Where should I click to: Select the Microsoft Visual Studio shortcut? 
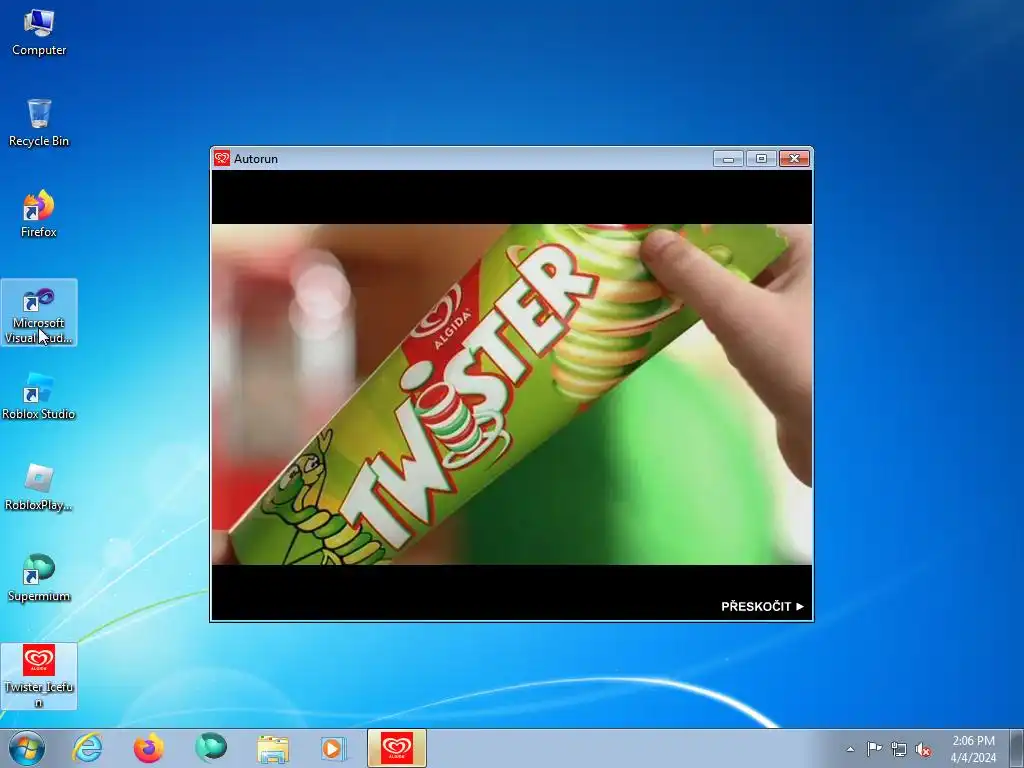(x=39, y=313)
